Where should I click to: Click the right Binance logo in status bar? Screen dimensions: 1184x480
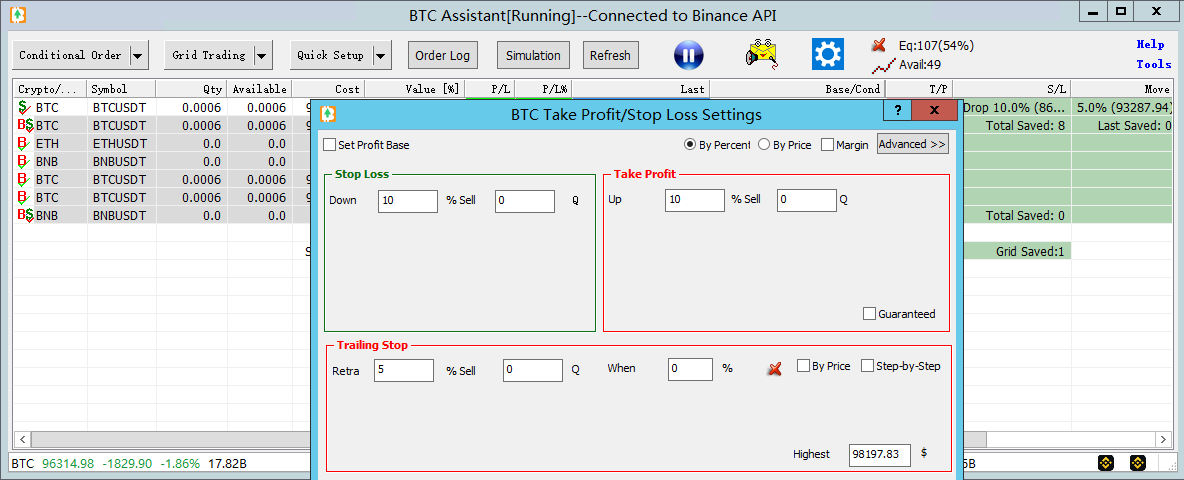tap(1138, 462)
